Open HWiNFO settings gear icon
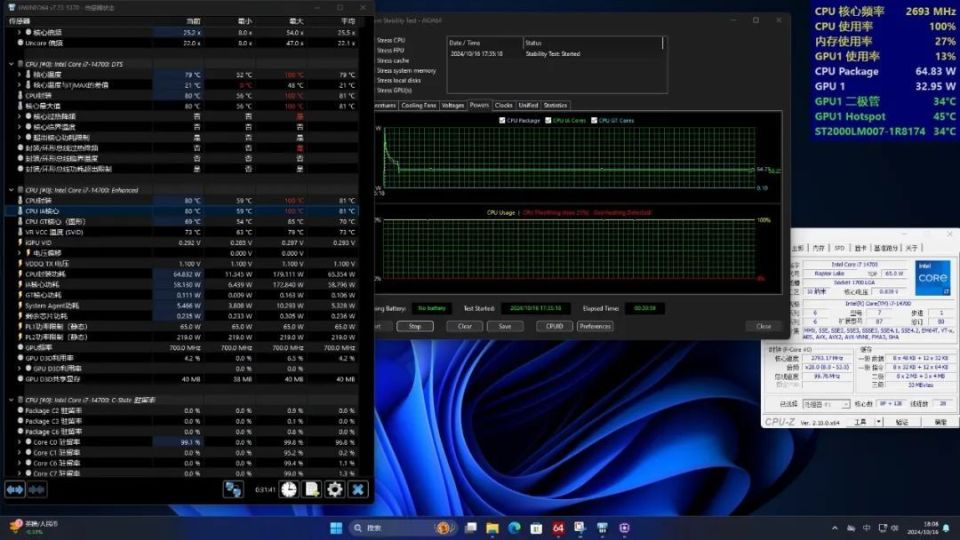The image size is (960, 540). click(334, 489)
